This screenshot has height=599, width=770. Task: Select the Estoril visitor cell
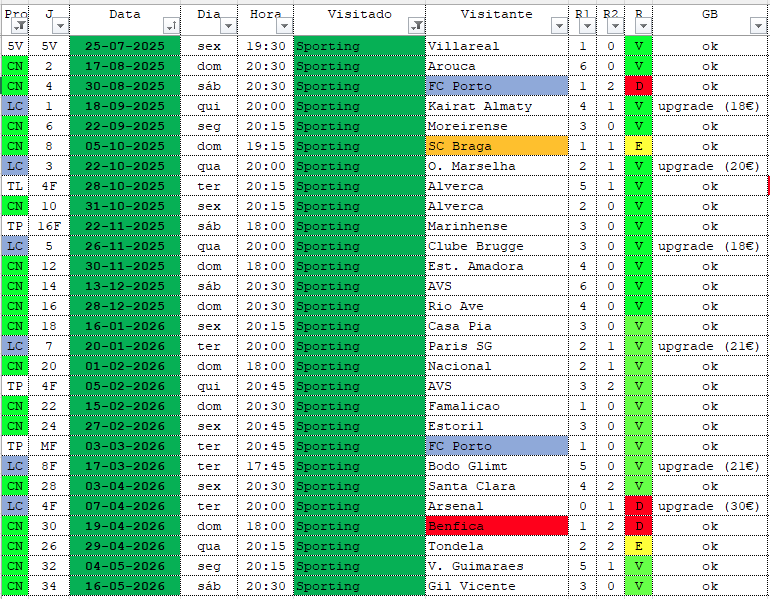496,426
